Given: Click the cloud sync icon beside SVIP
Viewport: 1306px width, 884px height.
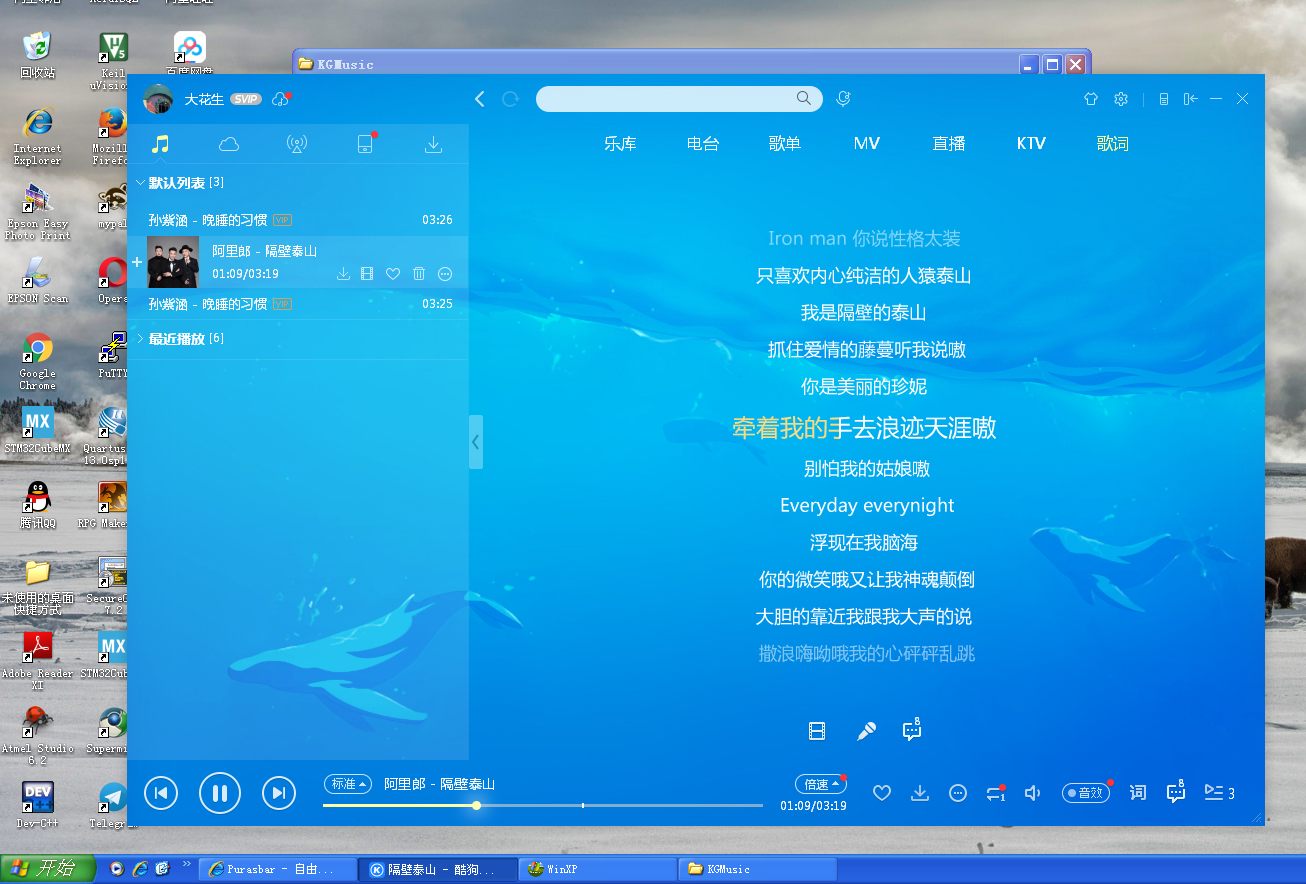Looking at the screenshot, I should [x=281, y=99].
